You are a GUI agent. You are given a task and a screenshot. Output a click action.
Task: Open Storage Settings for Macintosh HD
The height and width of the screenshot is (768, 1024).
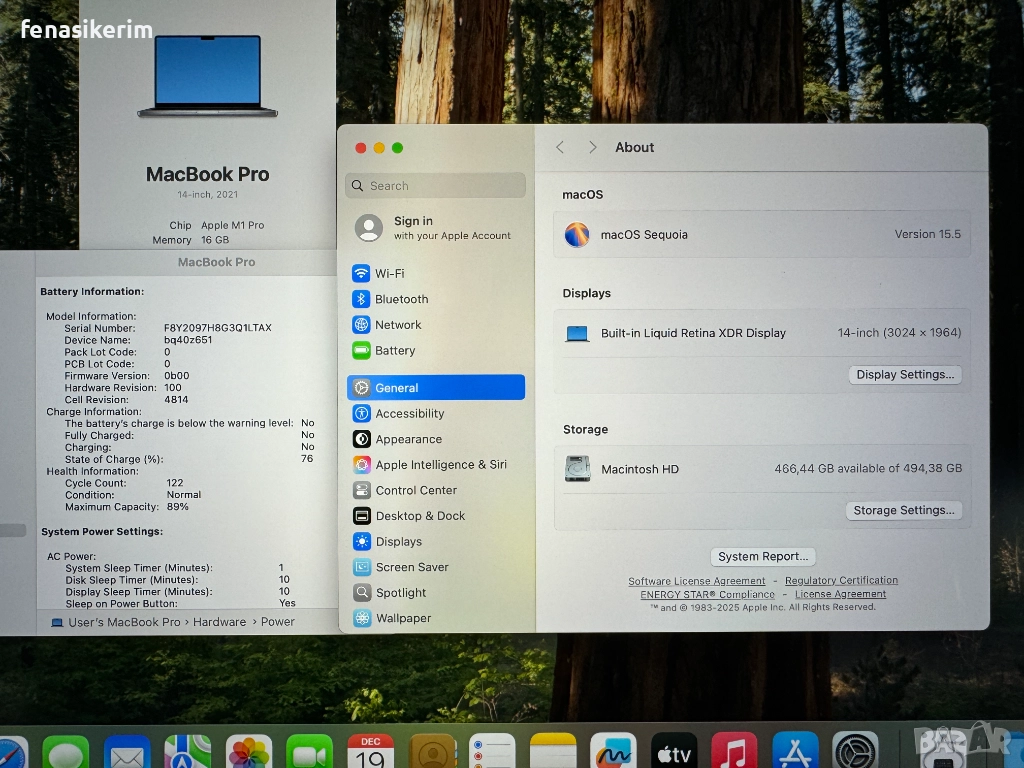(x=904, y=510)
